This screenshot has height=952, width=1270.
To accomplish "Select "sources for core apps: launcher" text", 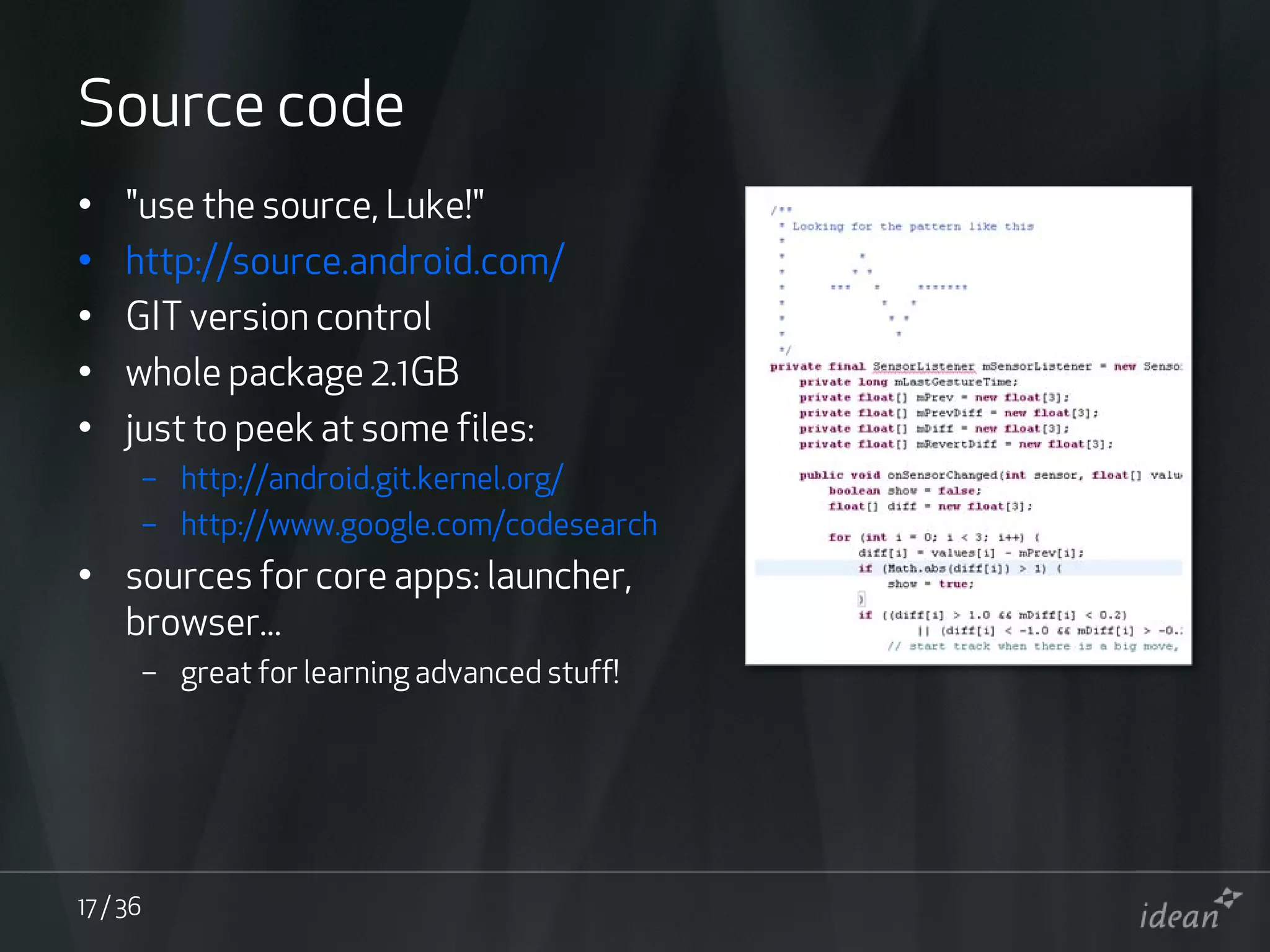I will pyautogui.click(x=378, y=576).
